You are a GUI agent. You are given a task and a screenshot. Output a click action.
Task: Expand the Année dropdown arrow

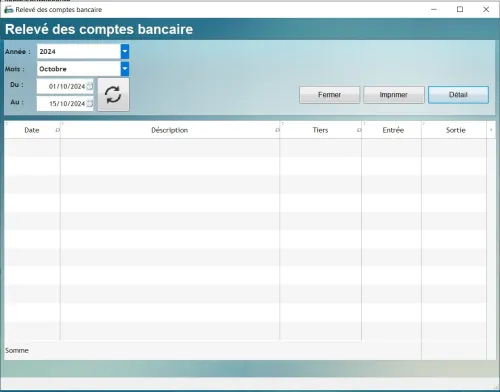coord(125,51)
